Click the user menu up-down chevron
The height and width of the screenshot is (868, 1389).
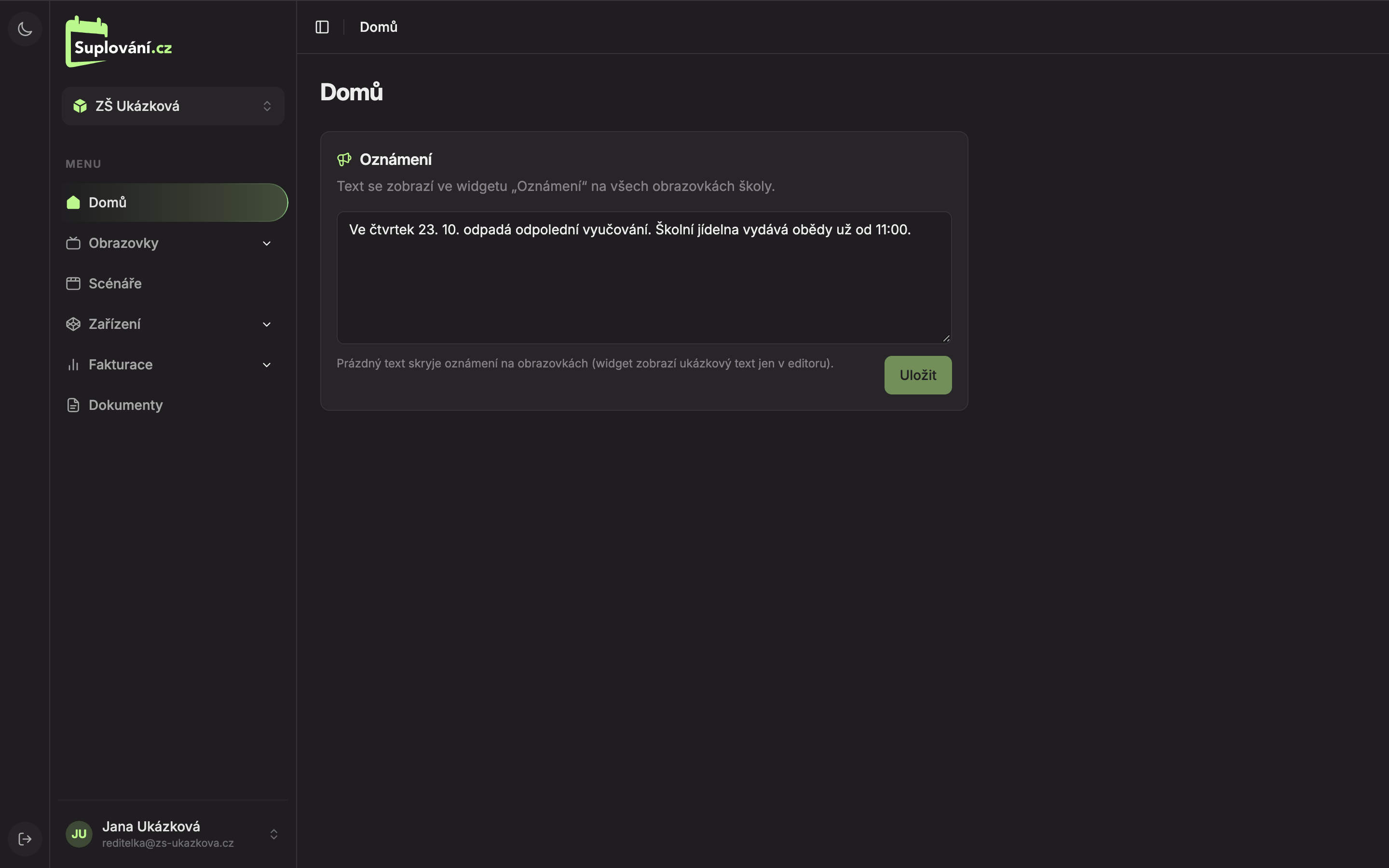tap(274, 834)
